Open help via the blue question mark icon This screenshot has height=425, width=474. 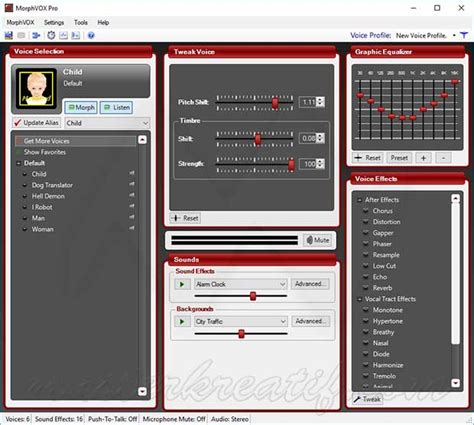91,35
